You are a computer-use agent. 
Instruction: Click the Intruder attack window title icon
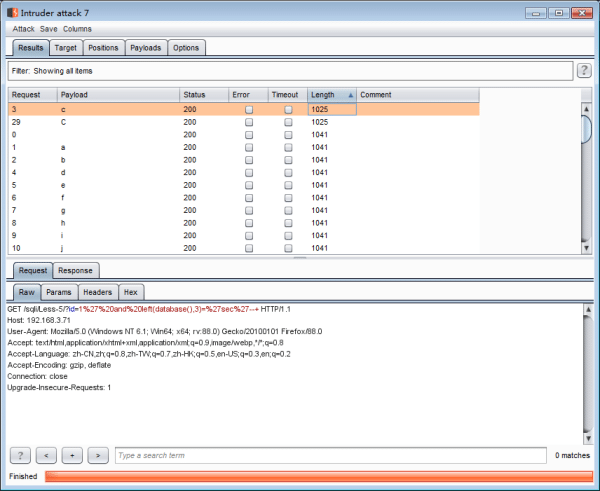(12, 11)
